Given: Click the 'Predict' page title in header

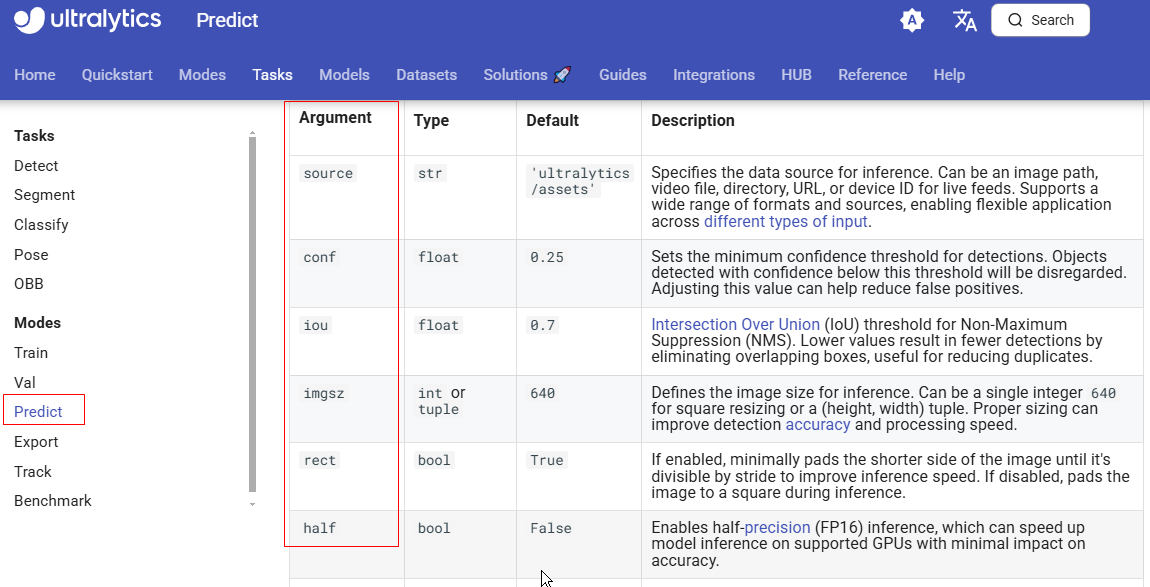Looking at the screenshot, I should [x=227, y=21].
